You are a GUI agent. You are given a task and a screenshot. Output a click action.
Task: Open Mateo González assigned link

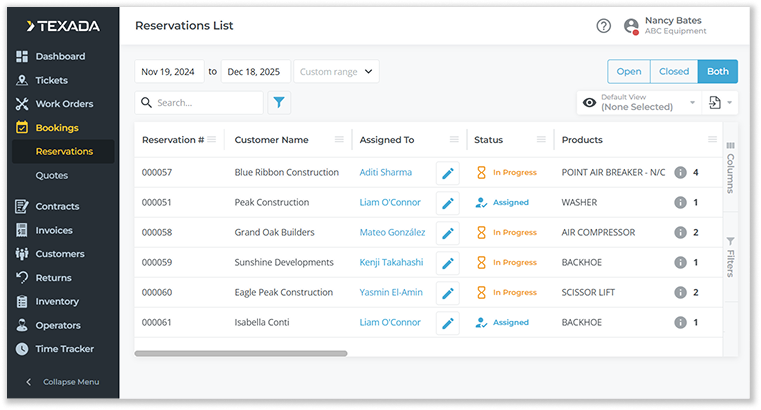392,232
